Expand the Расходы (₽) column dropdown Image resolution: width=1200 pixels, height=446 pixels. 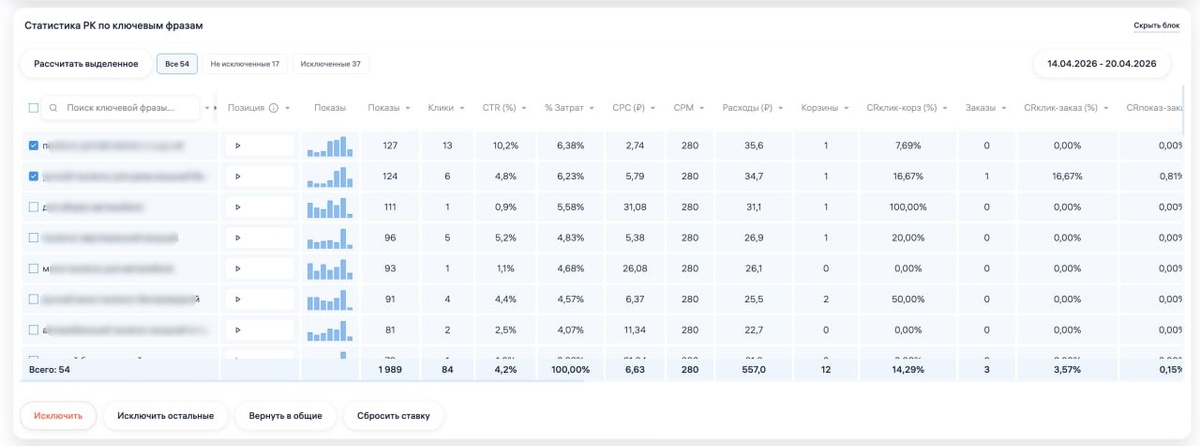779,108
